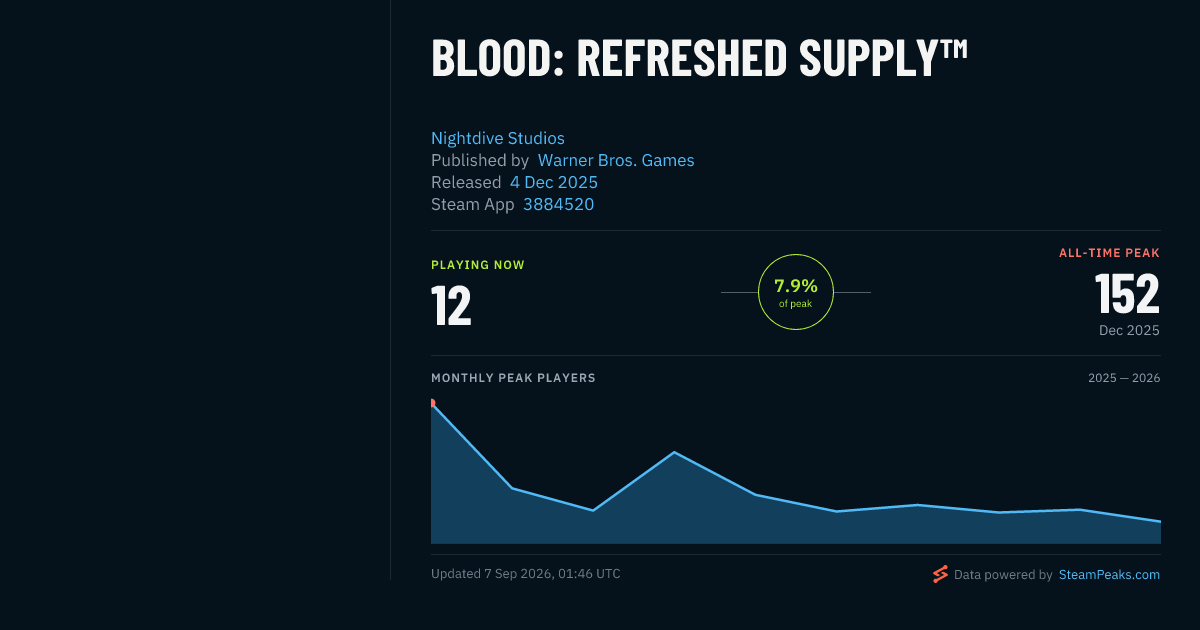1200x630 pixels.
Task: Click the 2025 — 2026 range label
Action: 1124,378
